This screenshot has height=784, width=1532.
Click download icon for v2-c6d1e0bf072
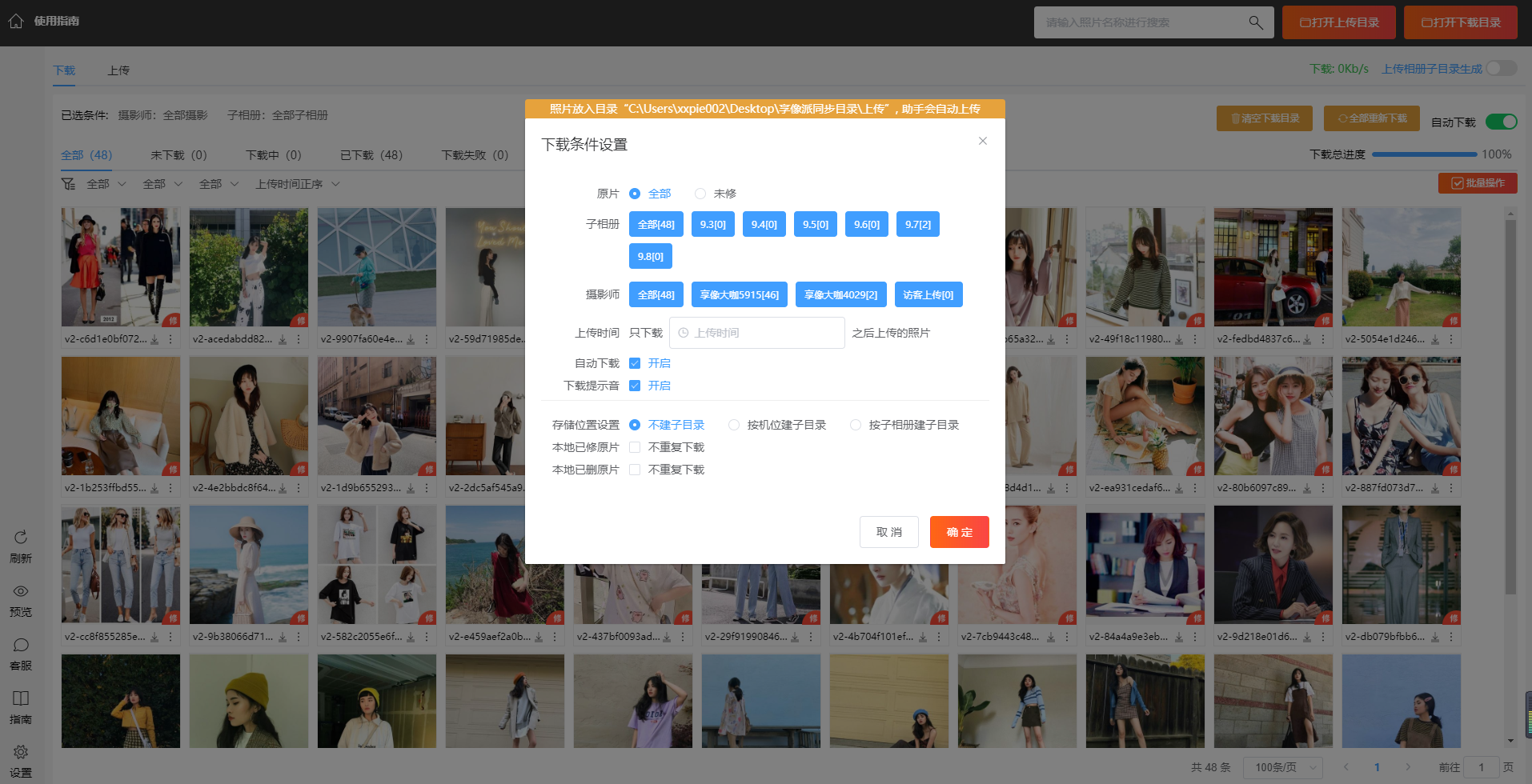tap(154, 339)
